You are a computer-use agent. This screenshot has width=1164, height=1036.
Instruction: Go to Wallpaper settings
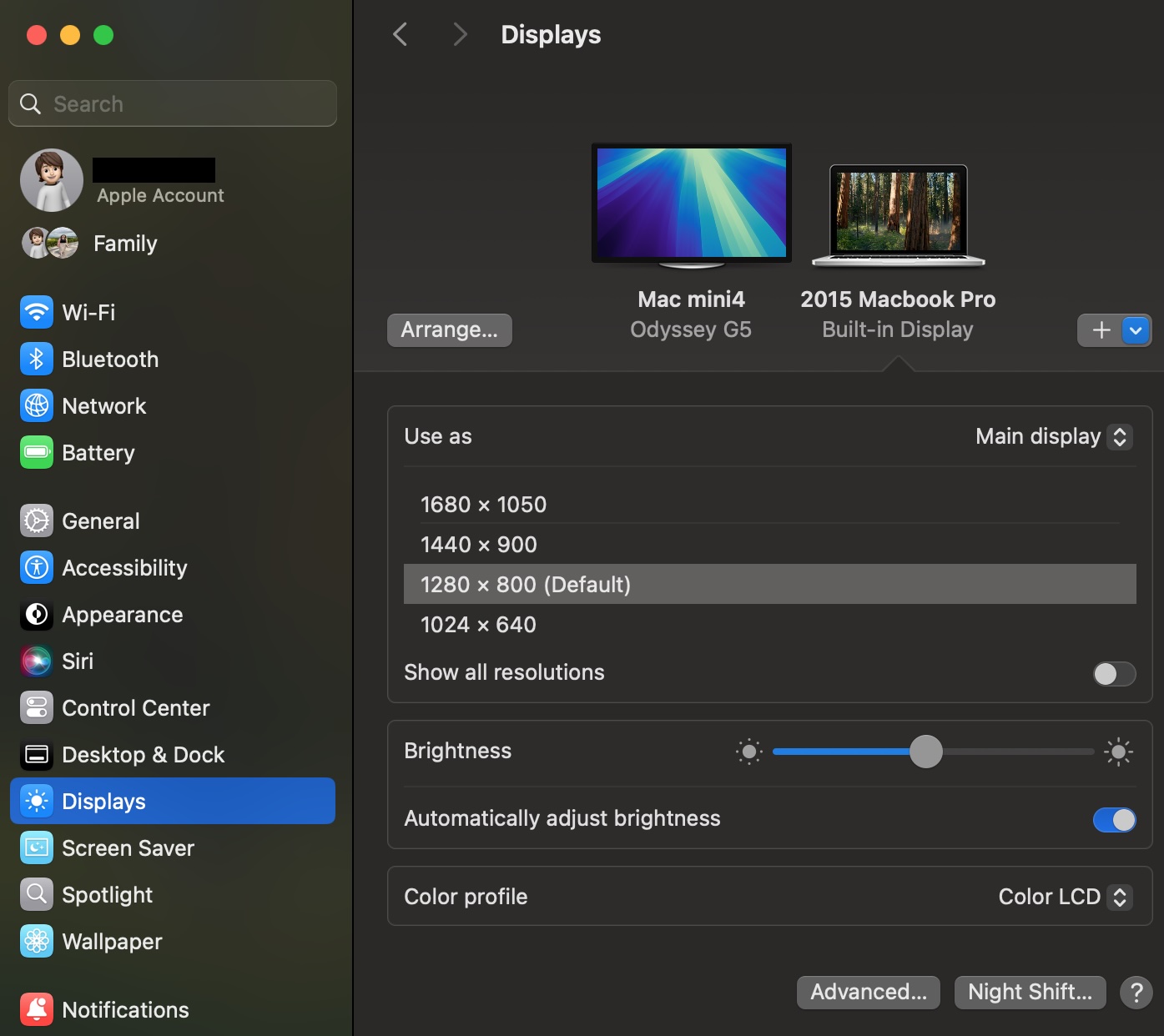(173, 942)
